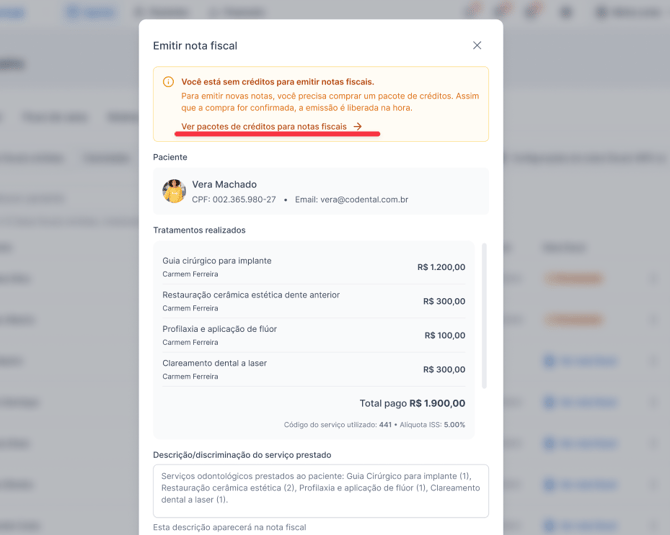The image size is (670, 535).
Task: Select Clareamento dental a laser row
Action: click(314, 370)
